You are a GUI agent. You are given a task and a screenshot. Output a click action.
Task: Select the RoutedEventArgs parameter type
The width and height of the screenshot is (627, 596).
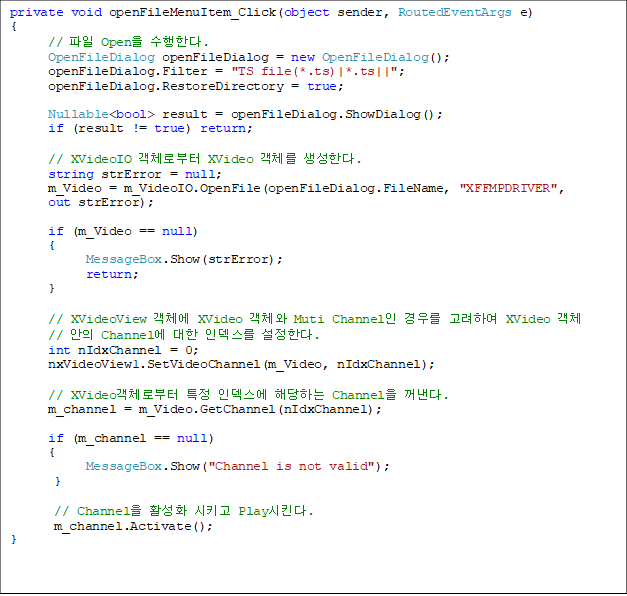click(455, 12)
